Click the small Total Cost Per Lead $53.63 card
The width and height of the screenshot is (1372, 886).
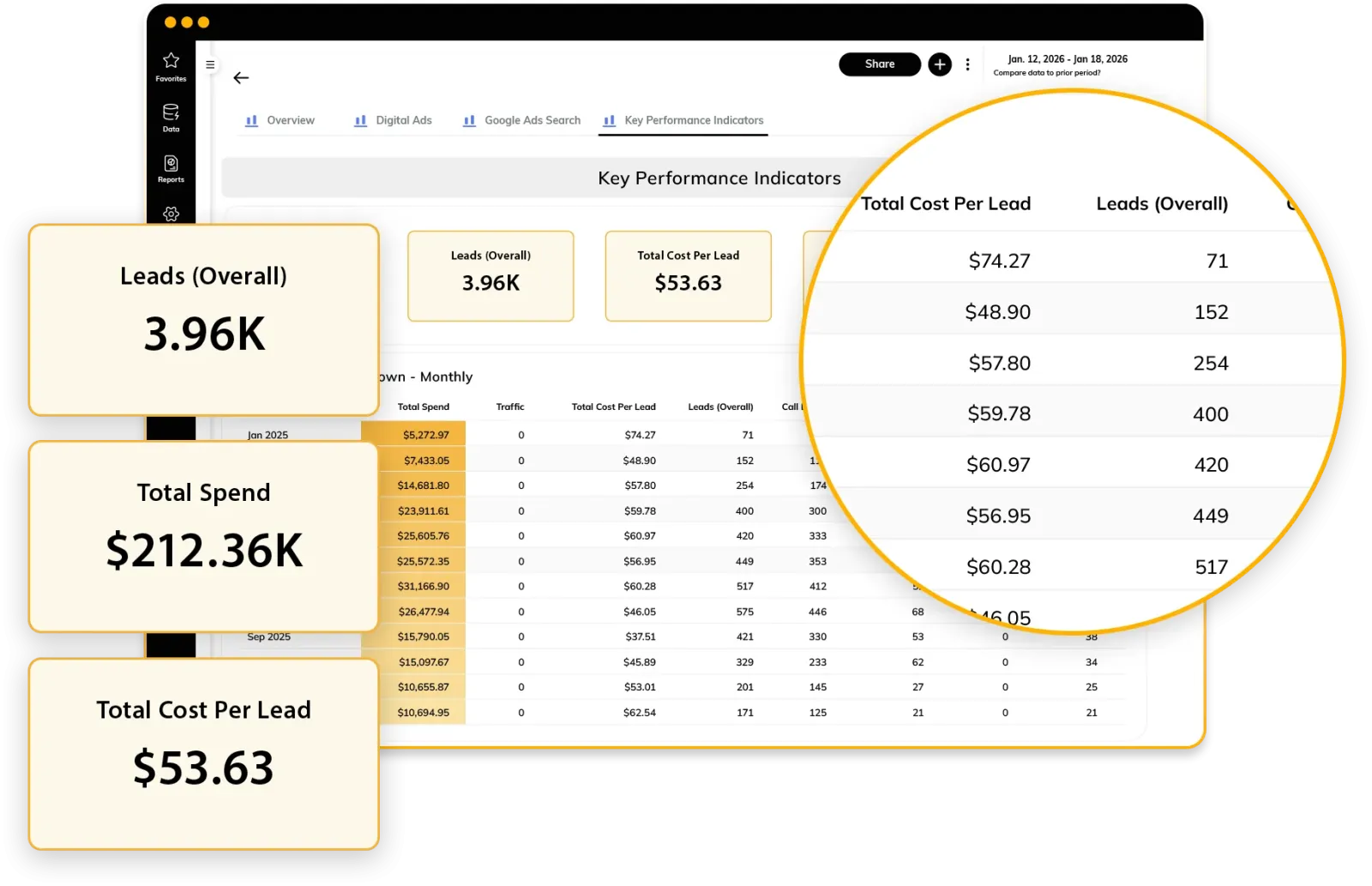(688, 276)
